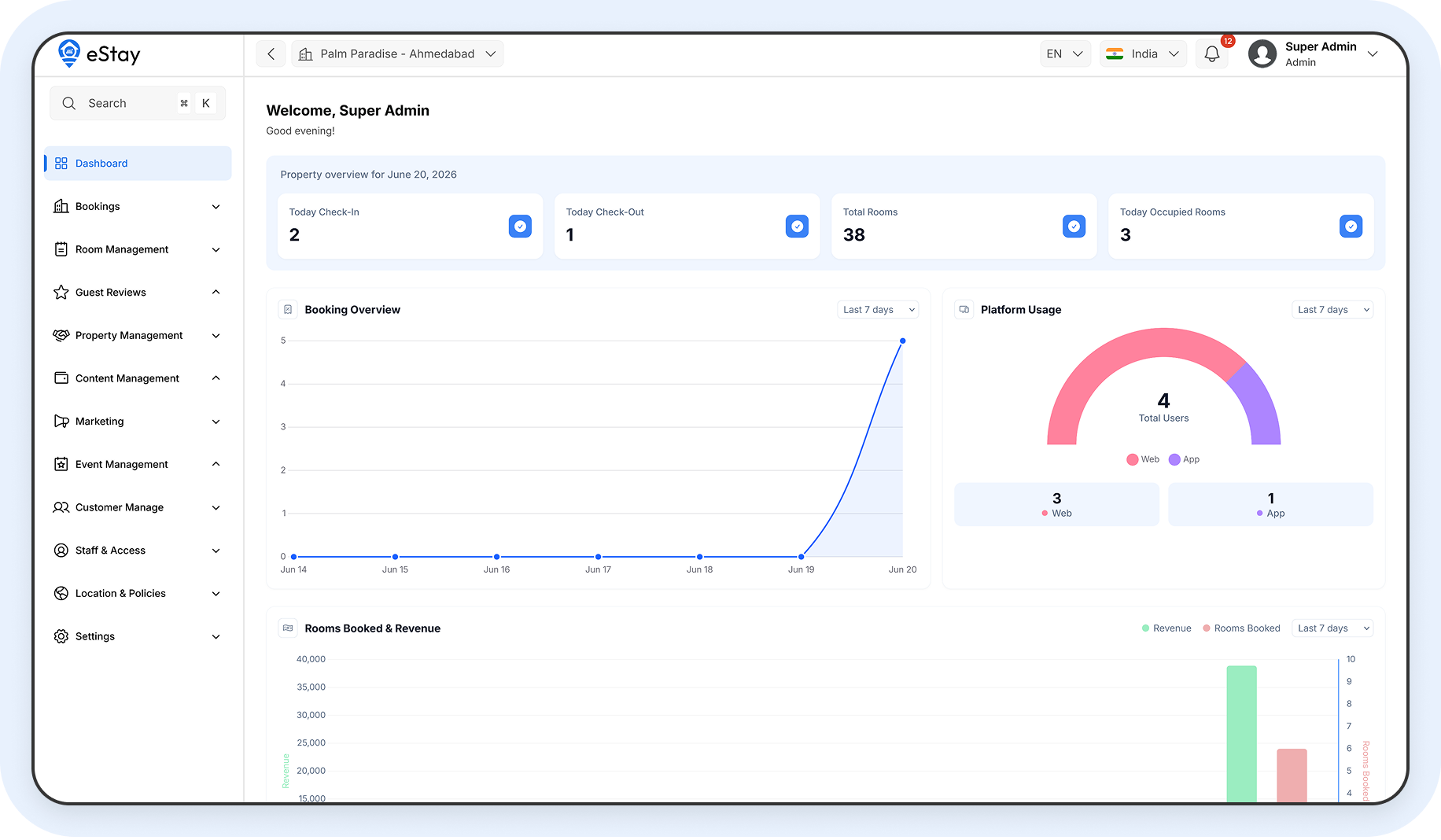Click the Staff & Access user icon
Screen dimensions: 1441x840
pyautogui.click(x=61, y=551)
